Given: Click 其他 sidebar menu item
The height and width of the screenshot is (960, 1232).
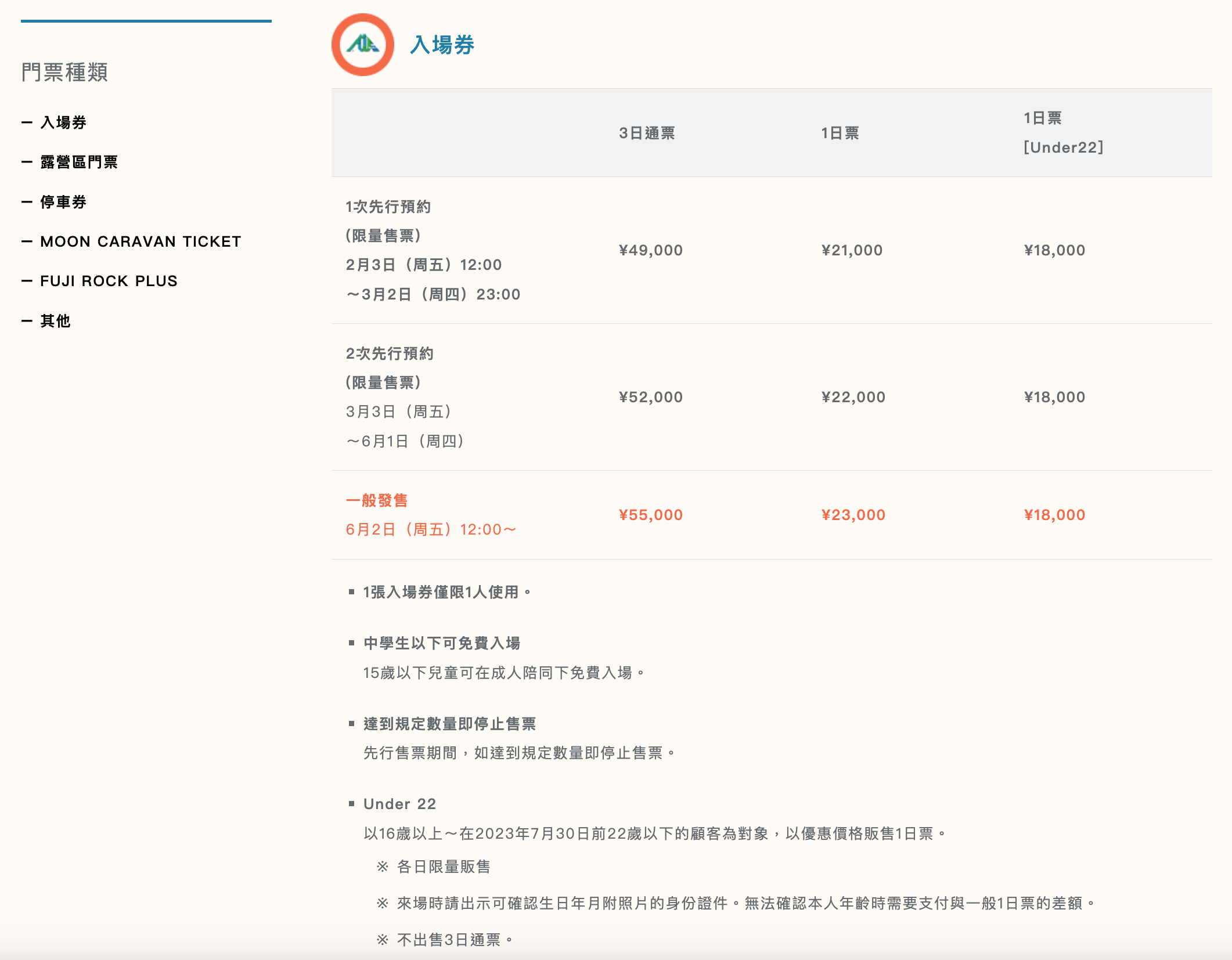Looking at the screenshot, I should [55, 321].
